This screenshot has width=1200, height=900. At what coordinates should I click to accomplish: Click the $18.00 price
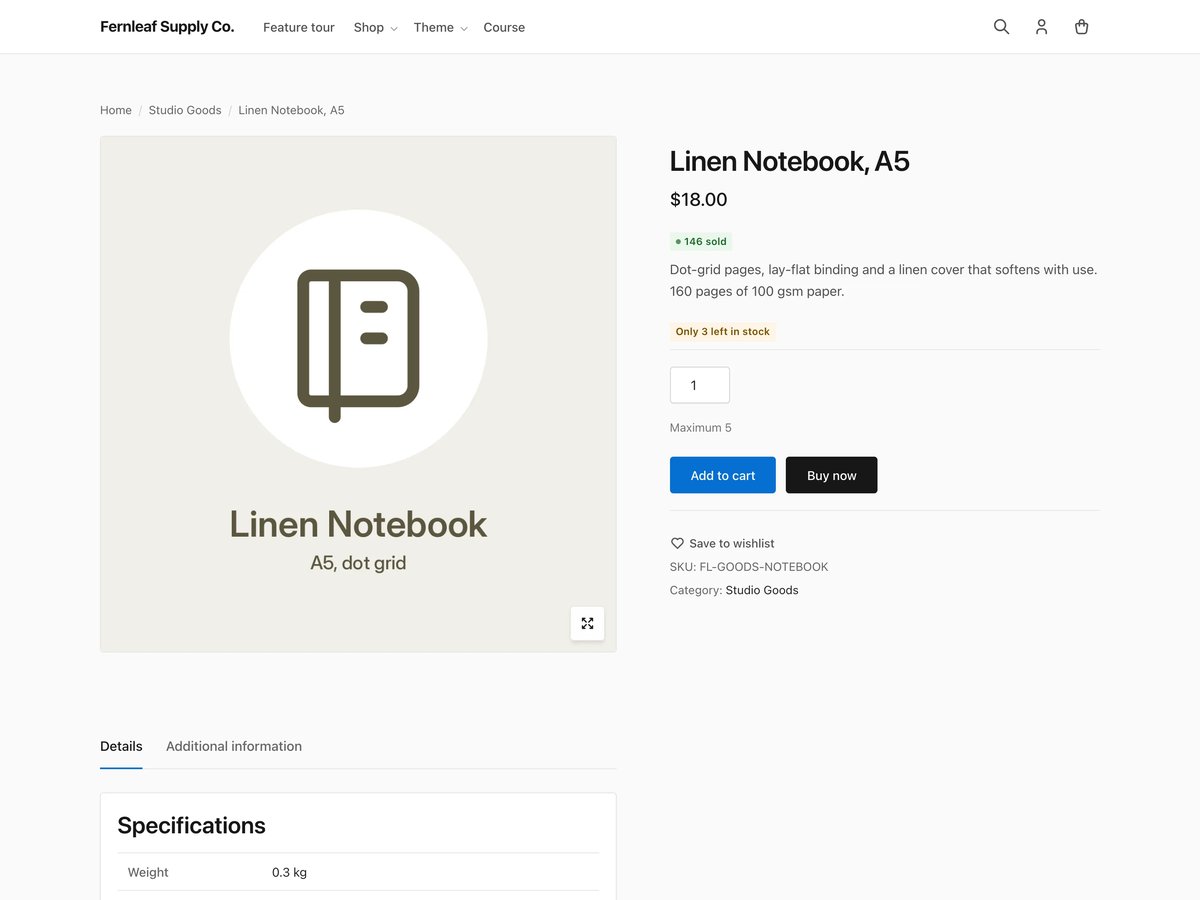point(699,199)
